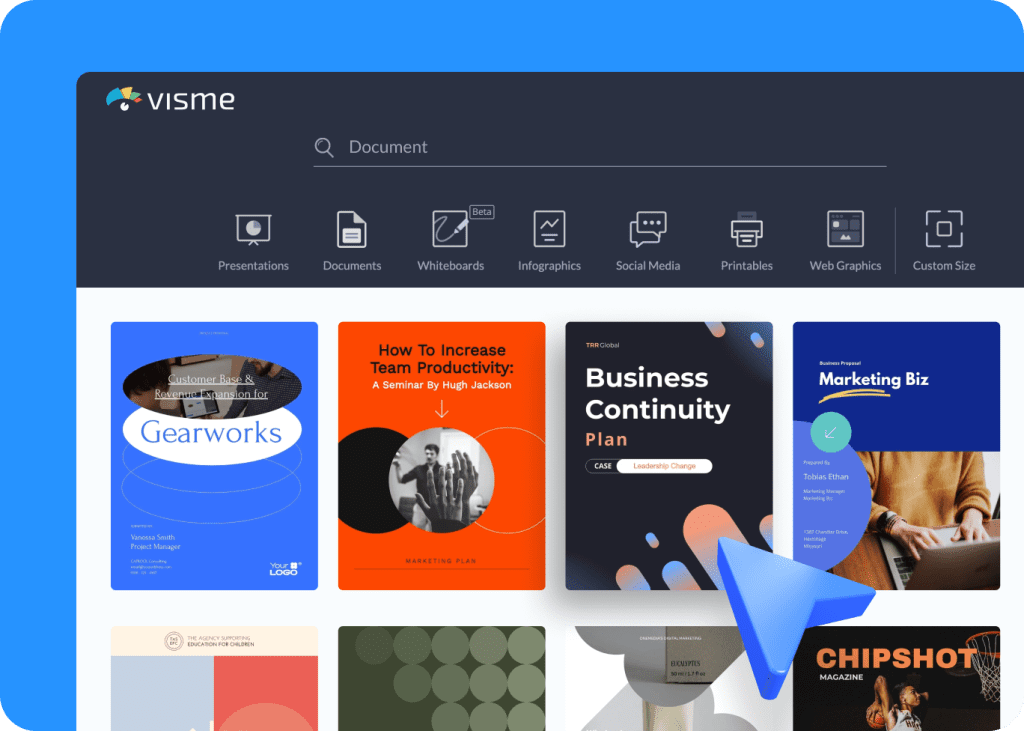The width and height of the screenshot is (1024, 731).
Task: Click the Your Logo mark on Gearworks
Action: point(285,568)
